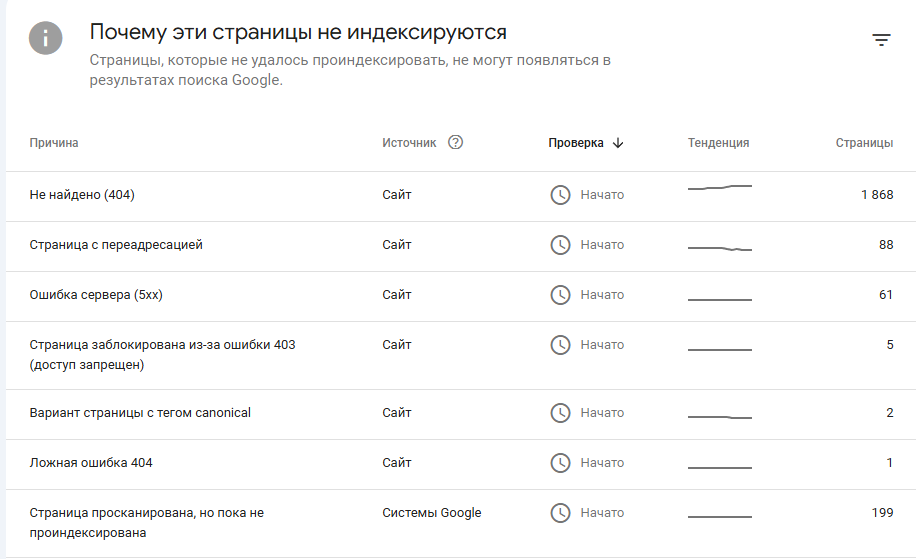916x559 pixels.
Task: Sort by the Проверка column arrow
Action: tap(618, 143)
